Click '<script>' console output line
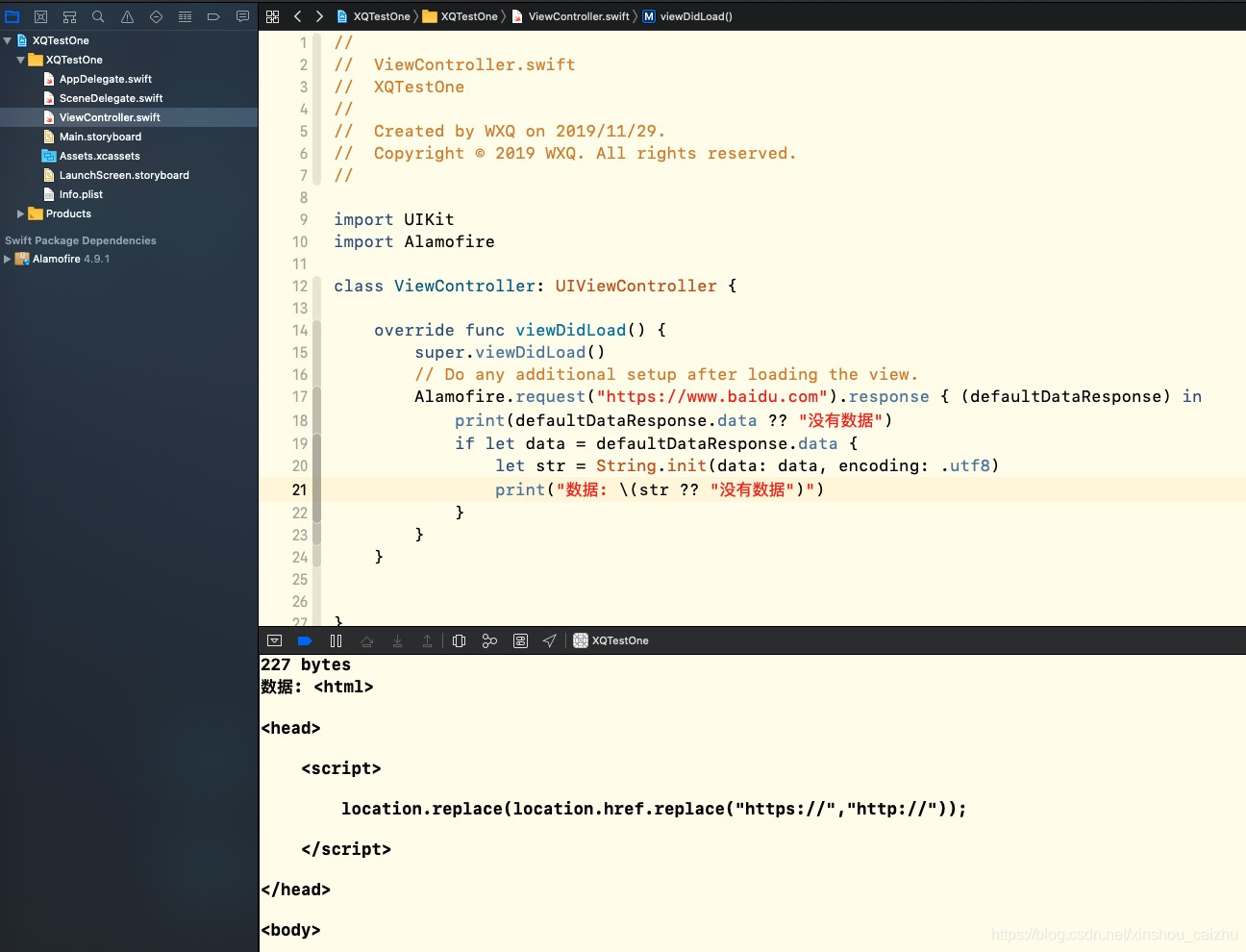The height and width of the screenshot is (952, 1246). [x=341, y=768]
